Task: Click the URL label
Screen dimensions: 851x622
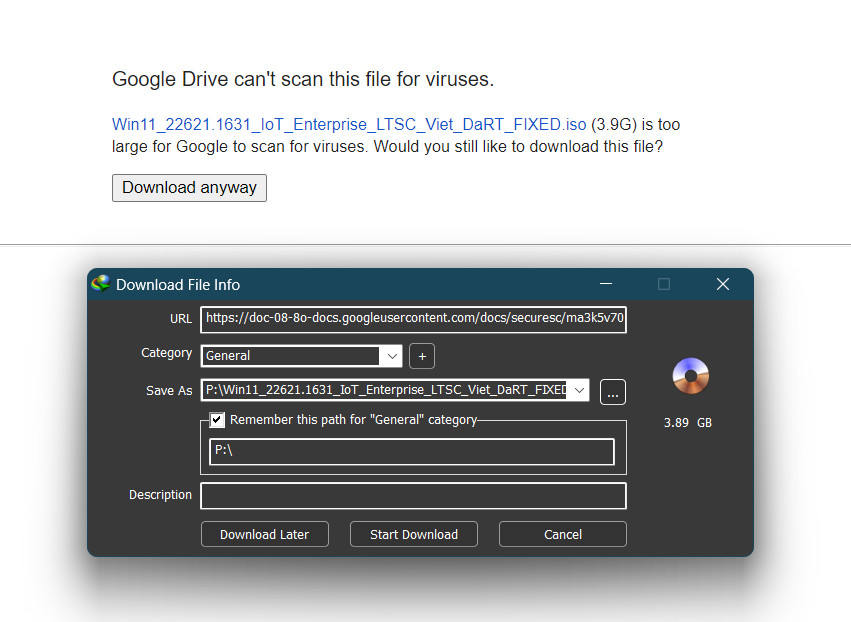Action: coord(181,319)
